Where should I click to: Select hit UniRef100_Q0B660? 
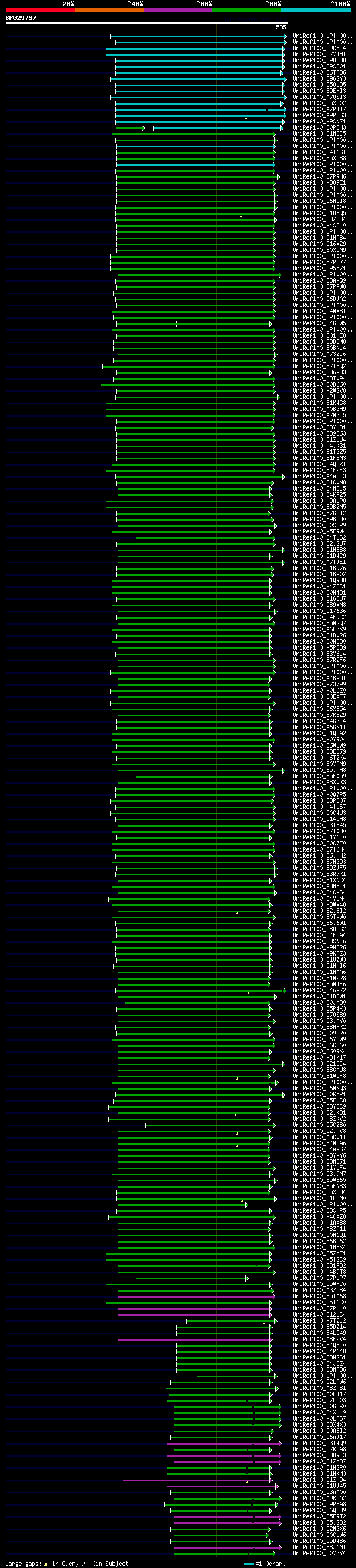pos(319,385)
